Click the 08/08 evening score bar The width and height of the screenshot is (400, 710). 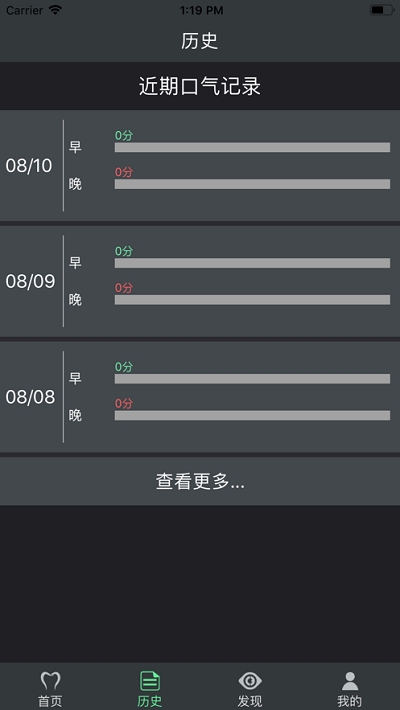[x=252, y=415]
